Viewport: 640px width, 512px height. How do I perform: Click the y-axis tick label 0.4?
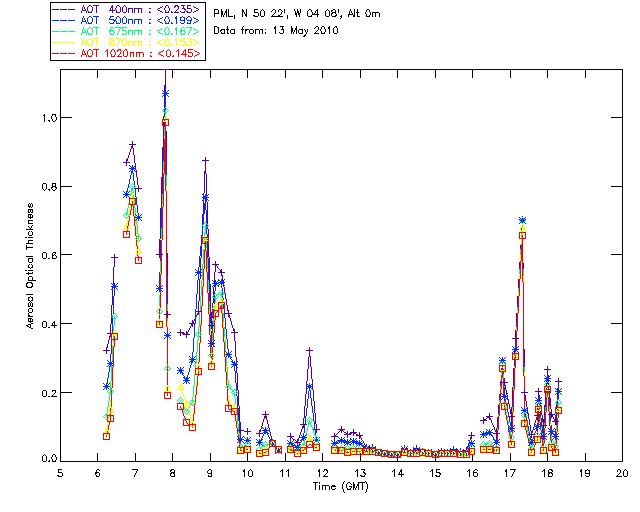(x=49, y=324)
